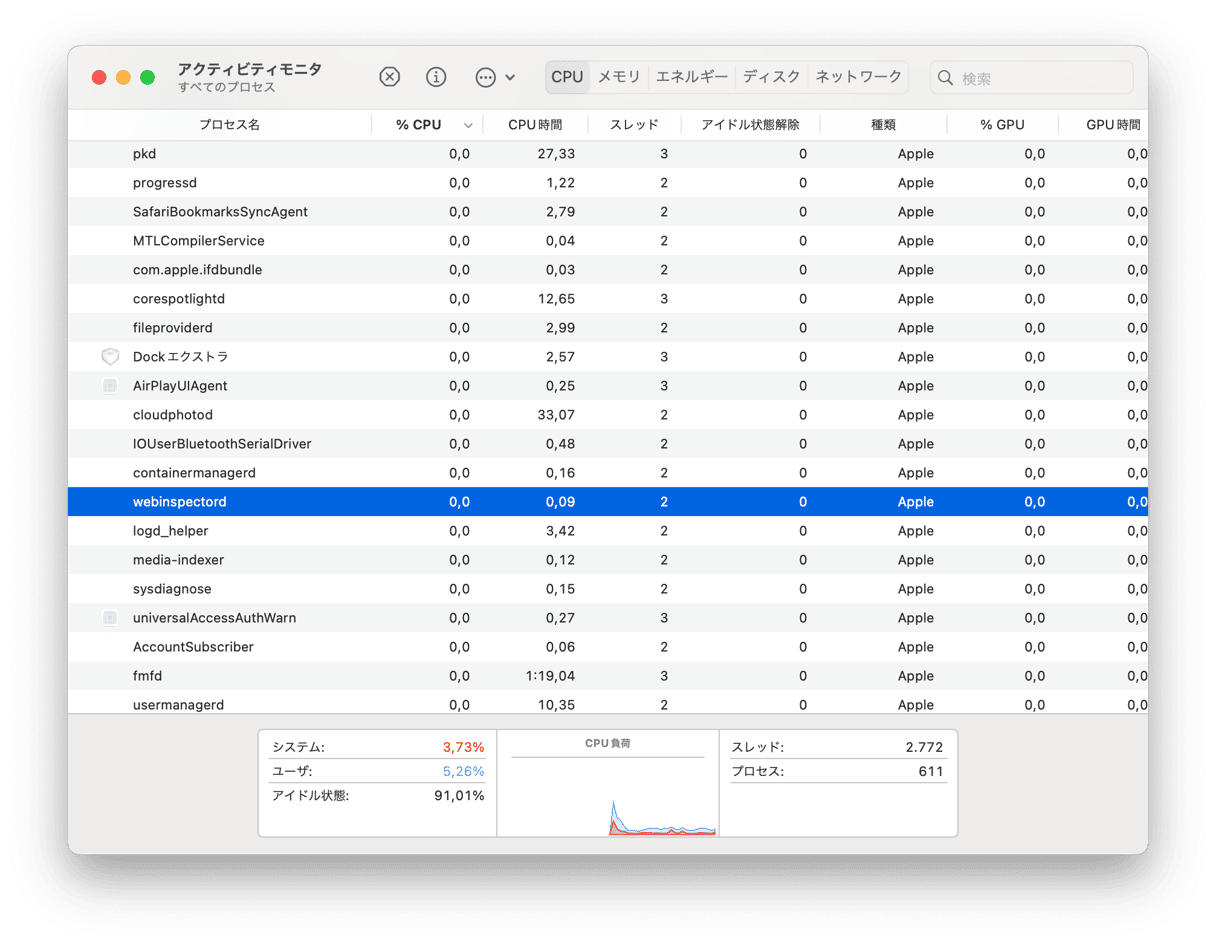This screenshot has width=1216, height=944.
Task: Sort by % CPU column header
Action: click(x=418, y=125)
